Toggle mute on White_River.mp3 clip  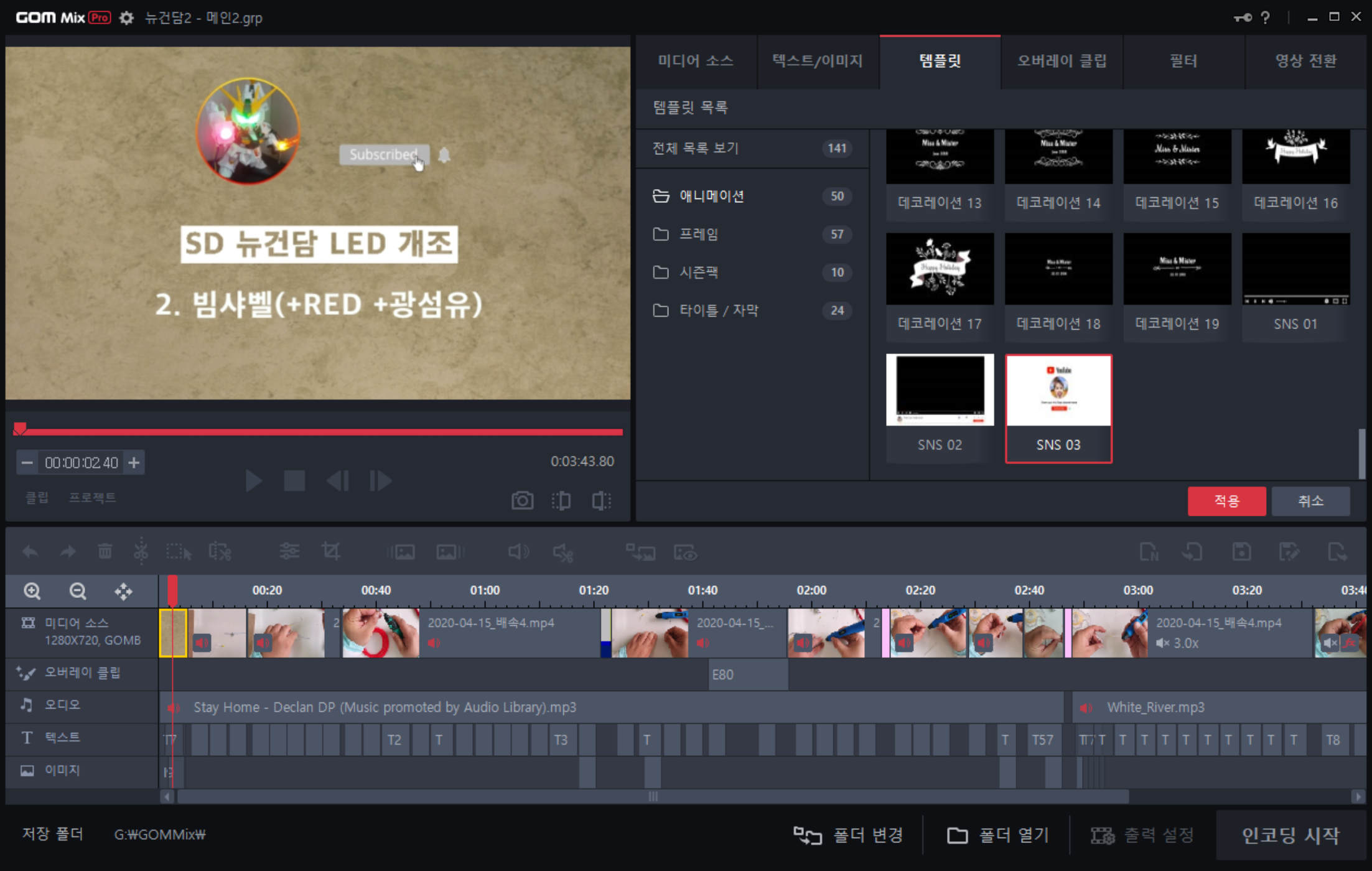1086,707
